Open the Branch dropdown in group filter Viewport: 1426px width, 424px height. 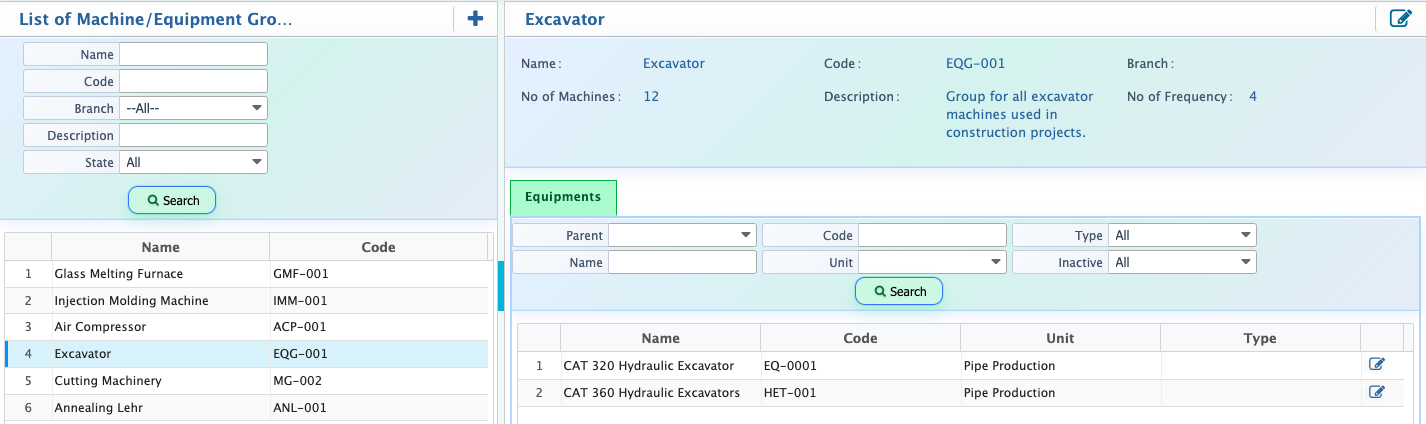pos(193,108)
